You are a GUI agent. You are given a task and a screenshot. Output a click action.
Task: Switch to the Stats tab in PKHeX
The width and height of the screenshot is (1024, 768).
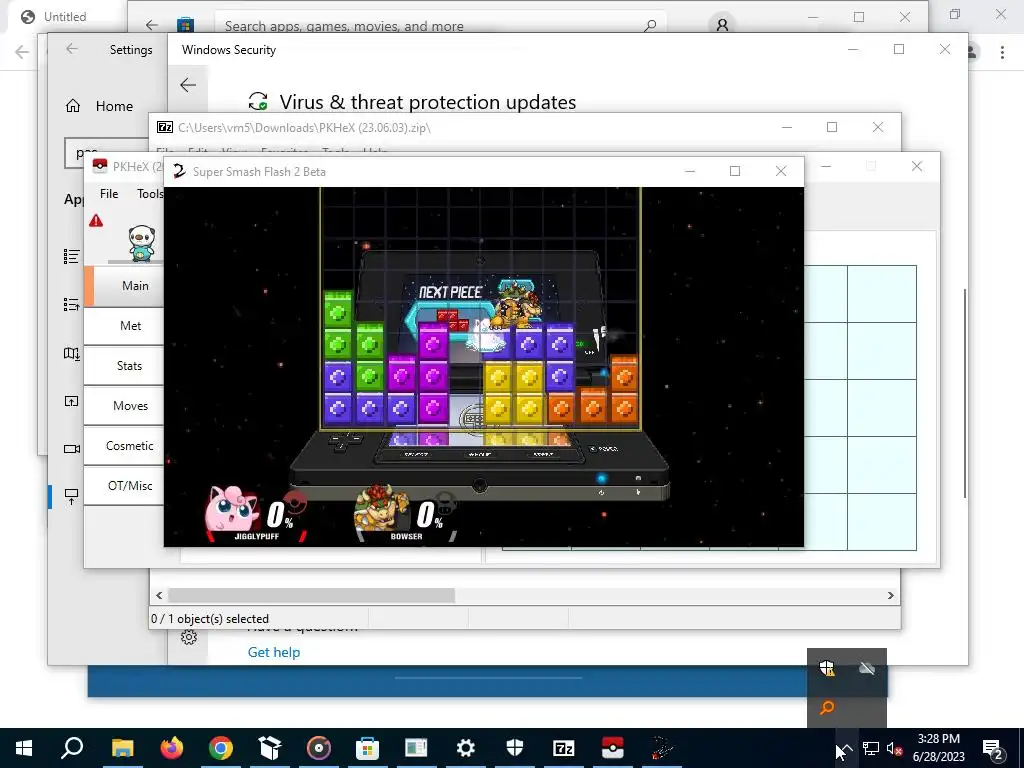point(125,366)
